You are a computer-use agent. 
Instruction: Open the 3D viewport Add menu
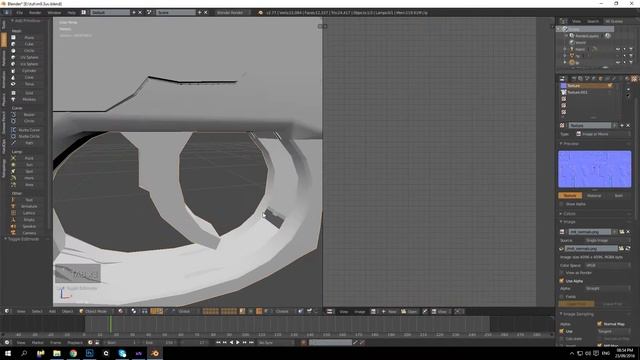(52, 311)
